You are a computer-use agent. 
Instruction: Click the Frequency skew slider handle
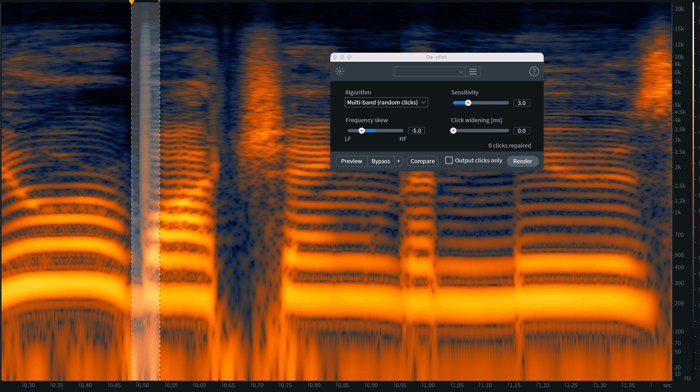coord(362,131)
